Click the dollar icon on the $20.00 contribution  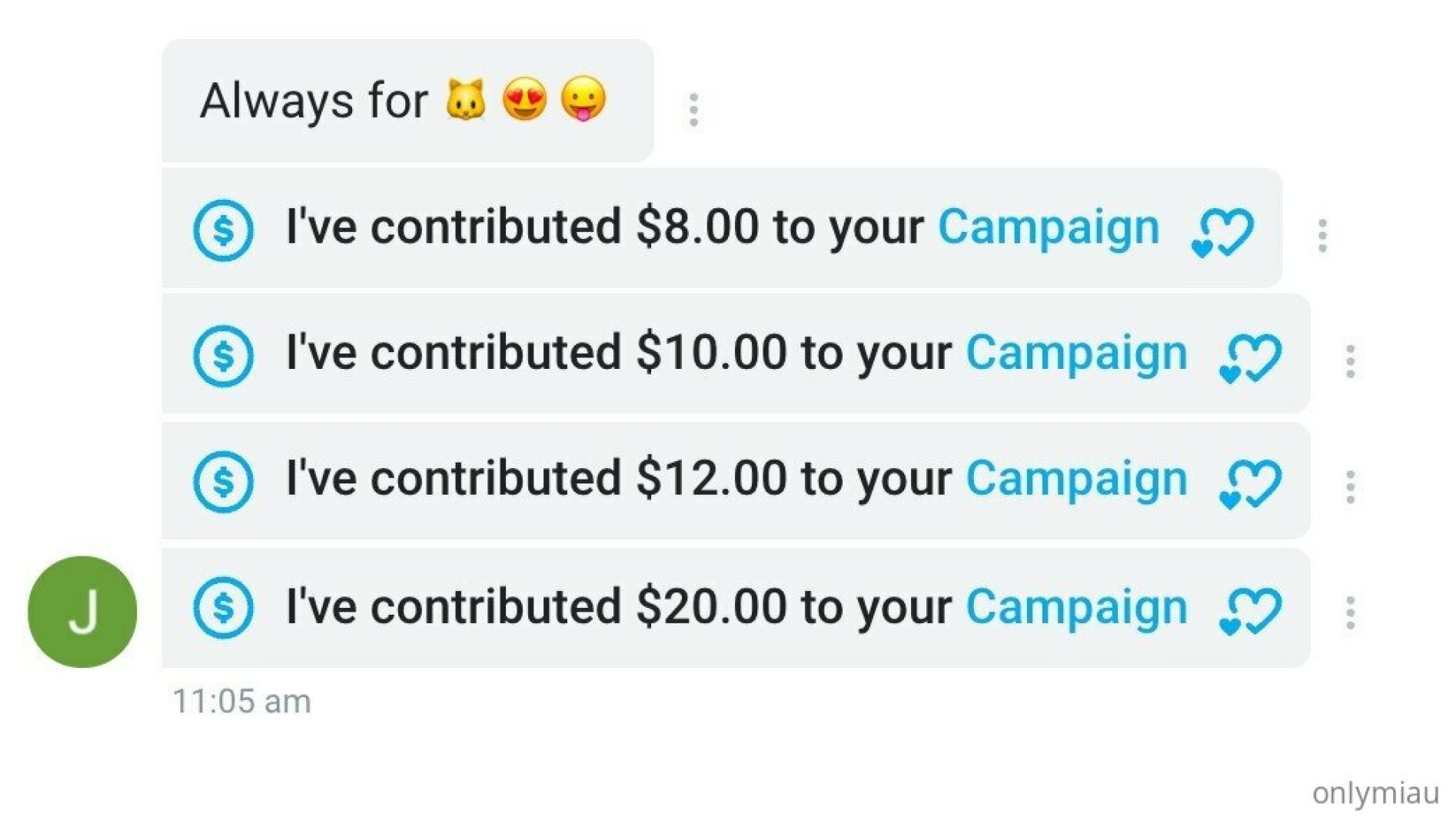pyautogui.click(x=223, y=608)
